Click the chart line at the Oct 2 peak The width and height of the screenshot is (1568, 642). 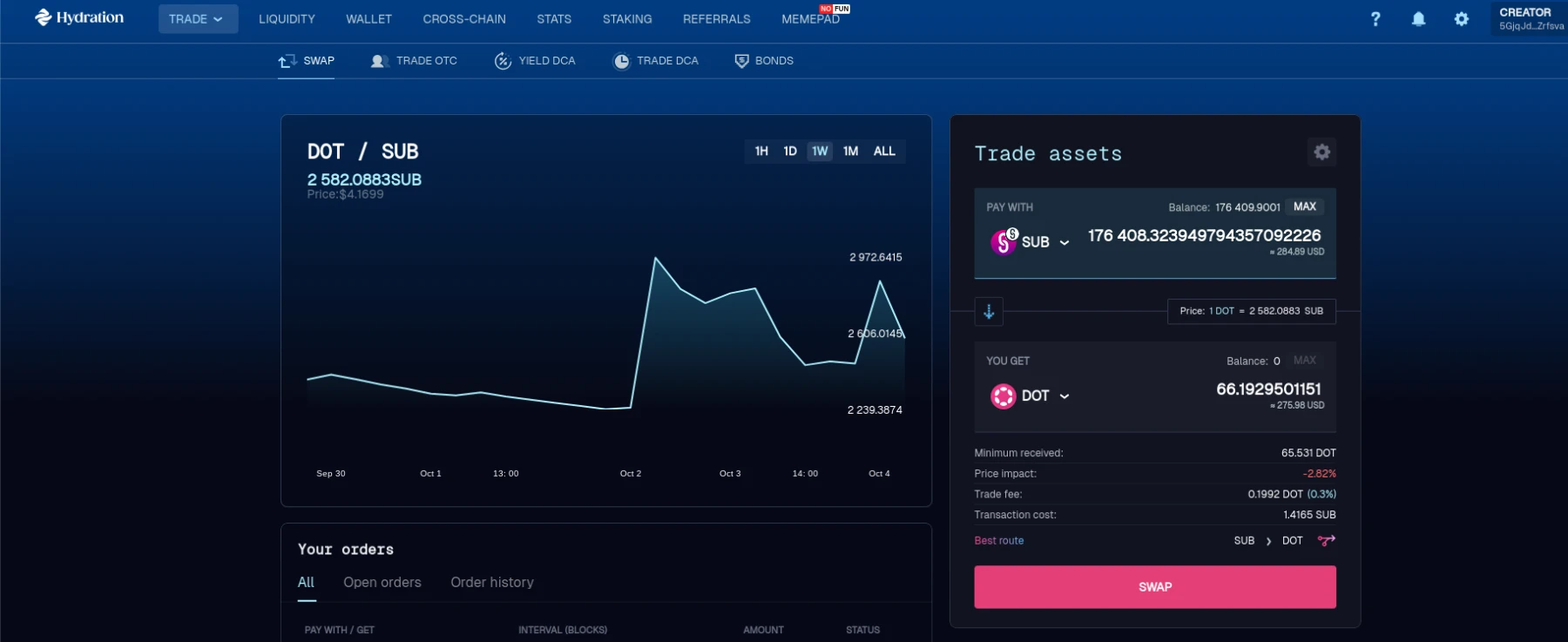[x=655, y=258]
